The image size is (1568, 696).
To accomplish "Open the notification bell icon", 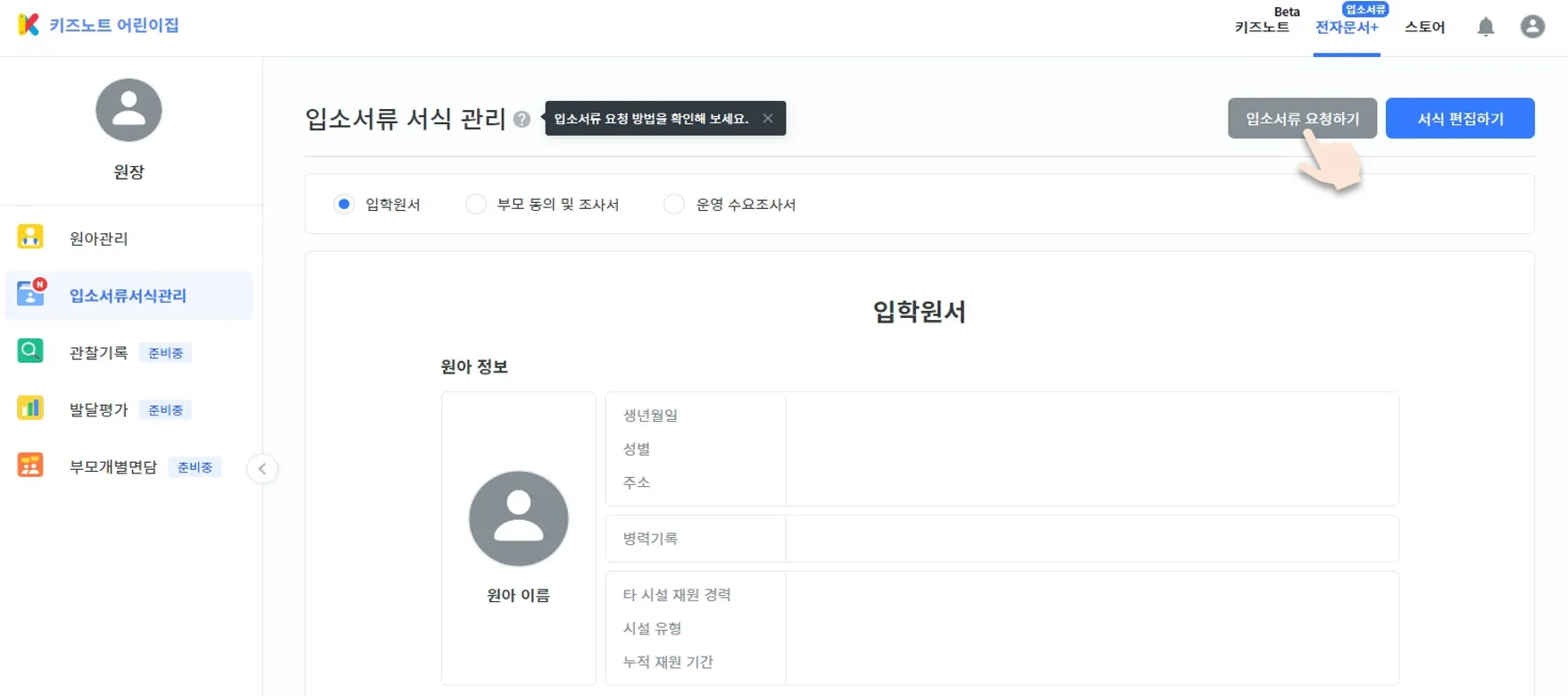I will [1486, 27].
